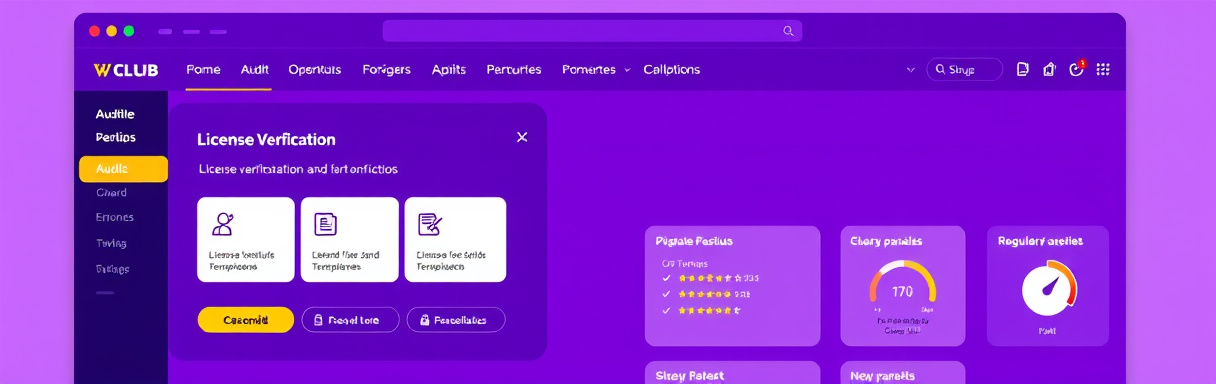This screenshot has height=384, width=1216.
Task: Select the License featurs Templaens card
Action: tap(246, 240)
